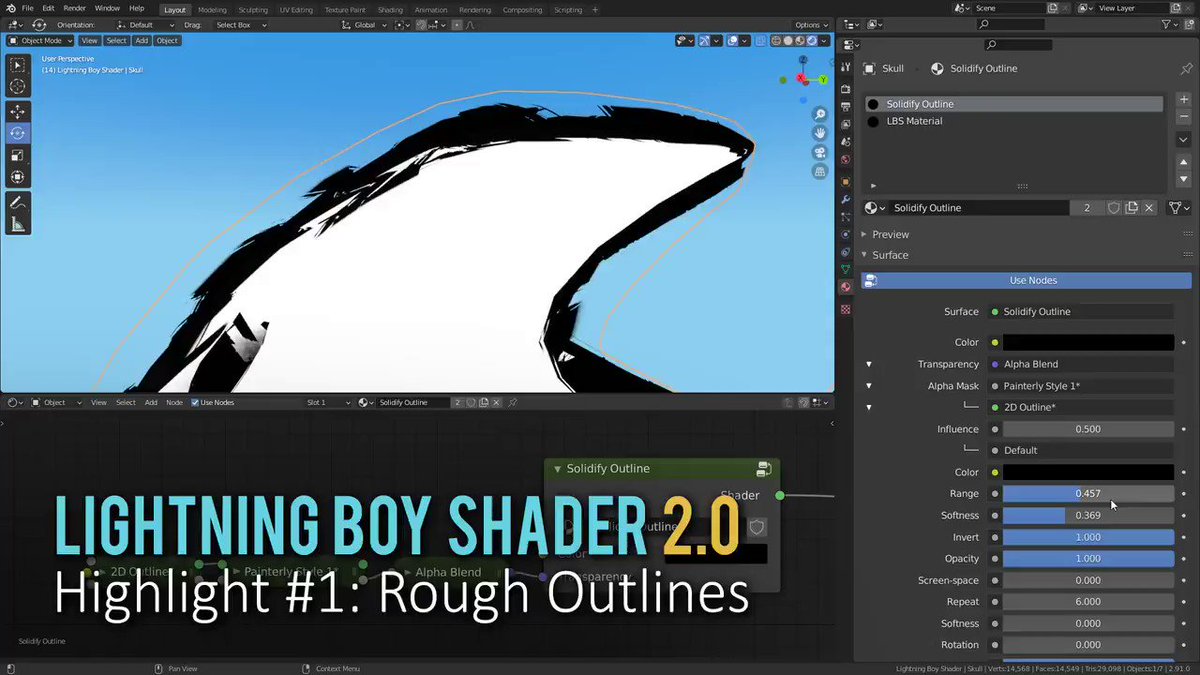
Task: Activate the Transform tool
Action: (17, 177)
